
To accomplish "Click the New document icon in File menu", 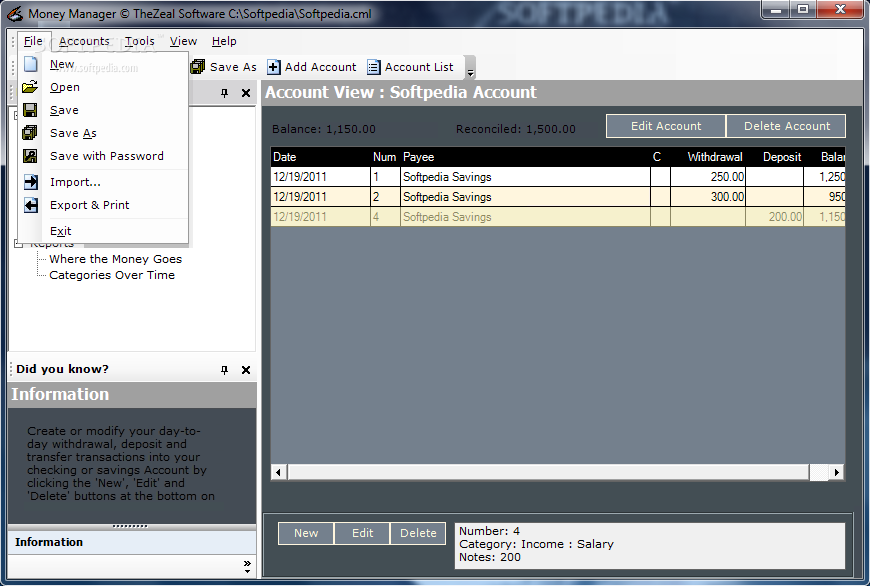I will click(31, 64).
